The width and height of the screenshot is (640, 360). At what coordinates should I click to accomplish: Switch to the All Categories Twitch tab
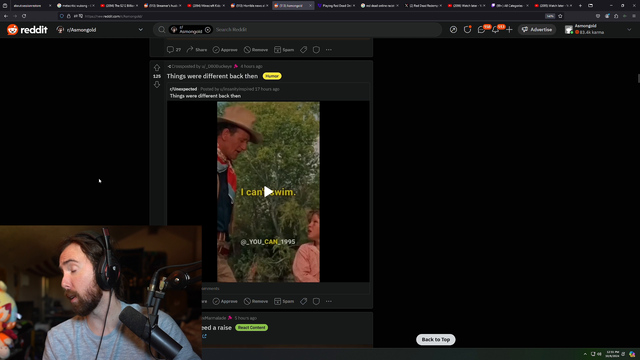509,6
